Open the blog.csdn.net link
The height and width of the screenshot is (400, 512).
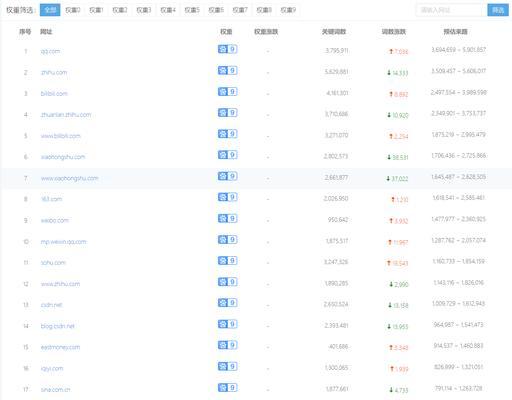(x=57, y=326)
